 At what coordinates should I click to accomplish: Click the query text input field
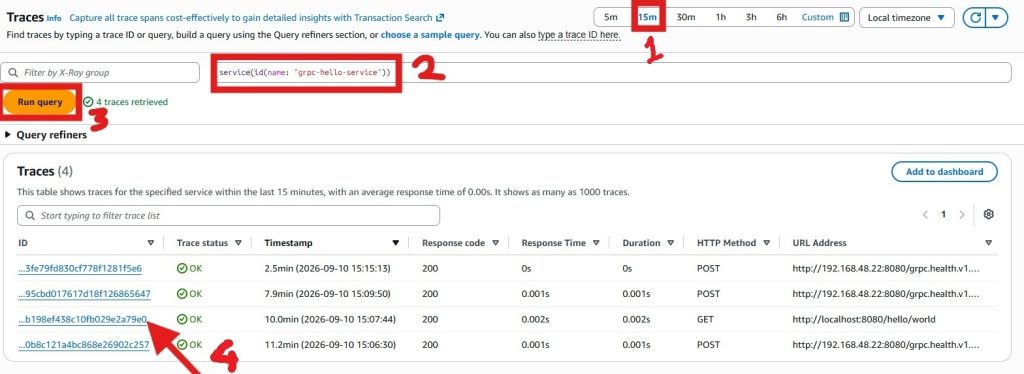[612, 72]
